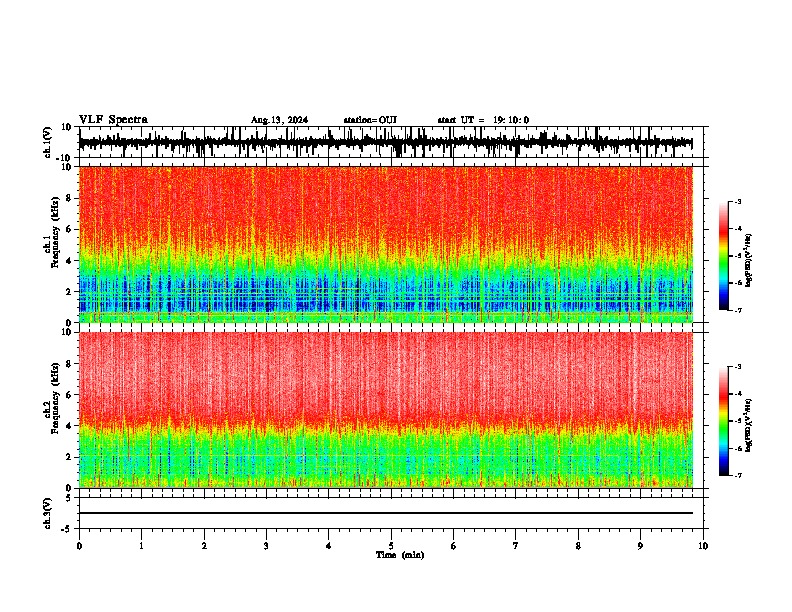Select the date text "Aug.13, 2024"
This screenshot has height=612, width=792.
tap(279, 120)
